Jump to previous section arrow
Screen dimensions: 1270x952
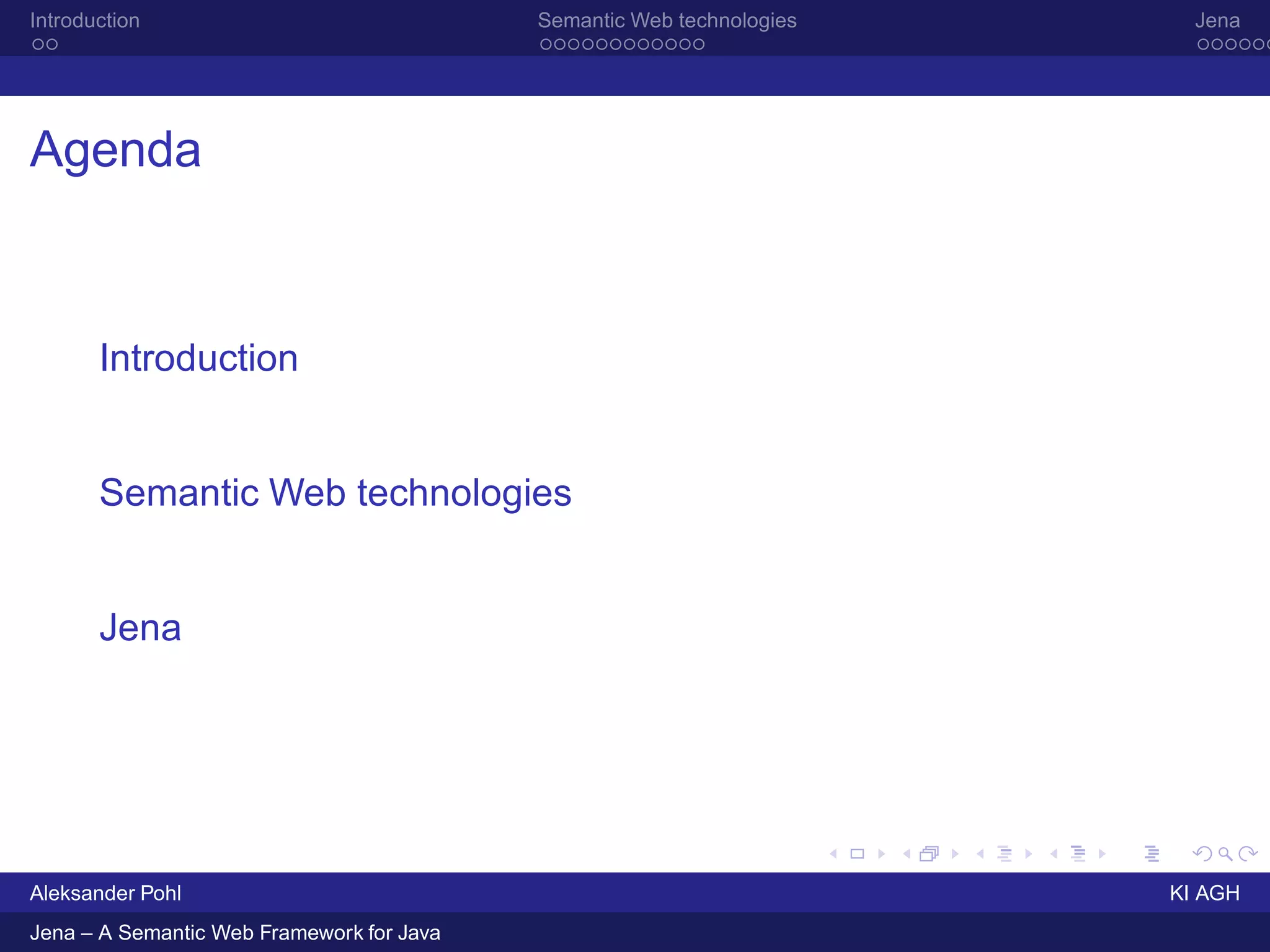coord(1054,854)
